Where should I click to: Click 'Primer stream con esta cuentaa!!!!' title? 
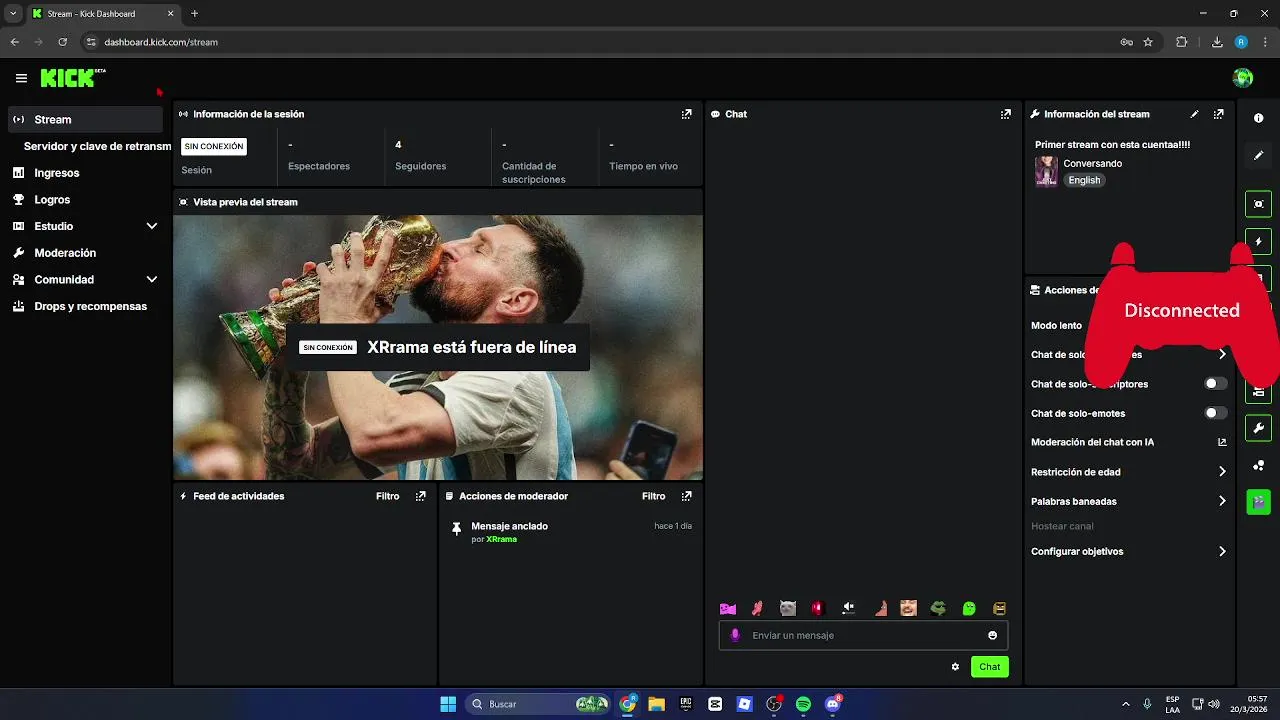[x=1112, y=144]
